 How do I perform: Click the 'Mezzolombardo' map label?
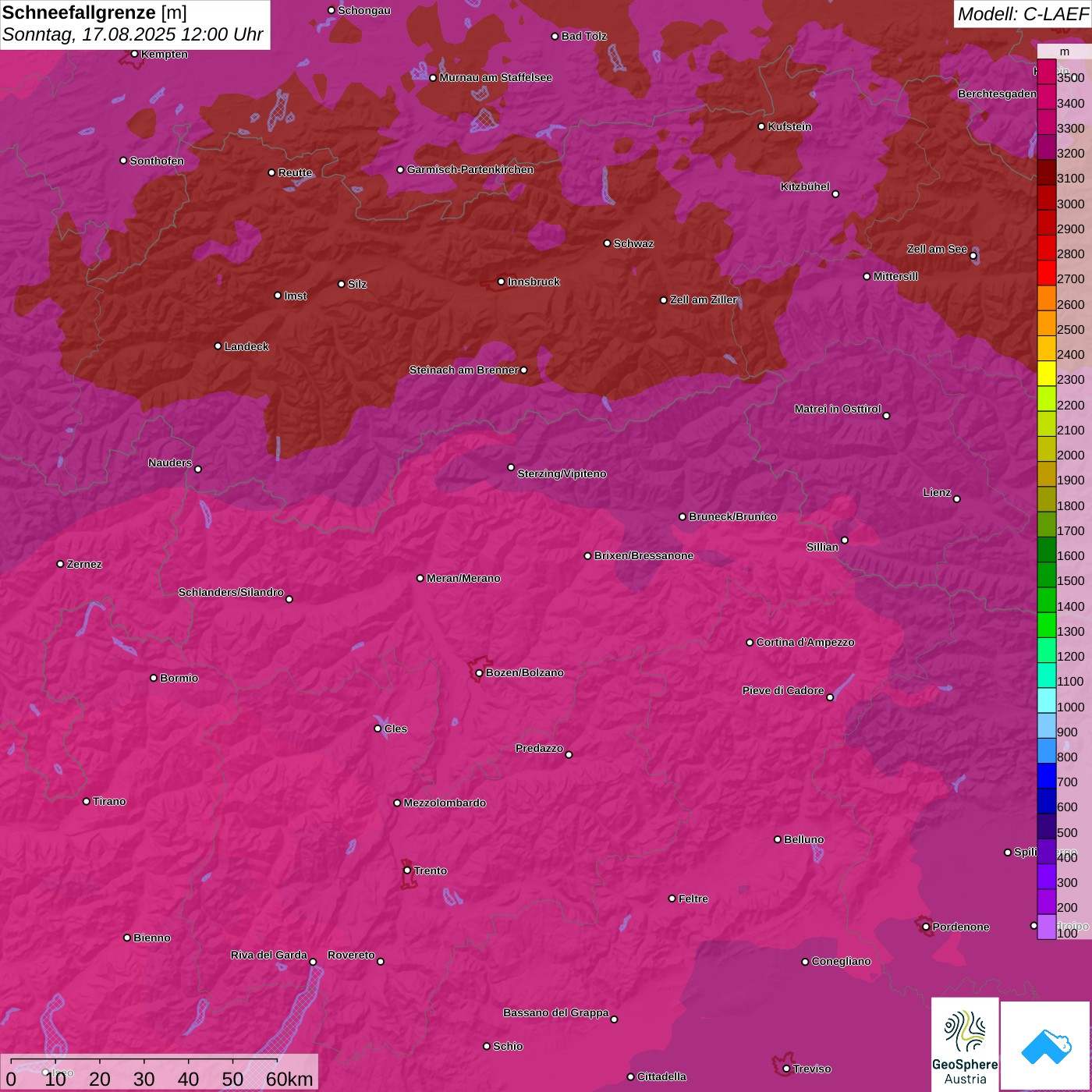tap(445, 803)
